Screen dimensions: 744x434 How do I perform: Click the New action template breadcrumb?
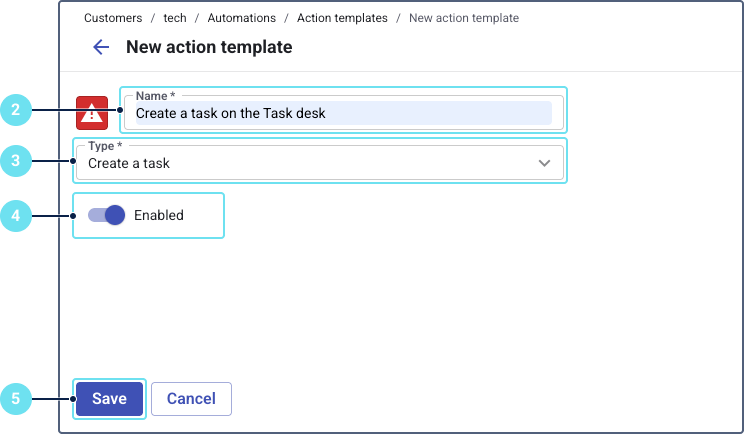[x=463, y=18]
